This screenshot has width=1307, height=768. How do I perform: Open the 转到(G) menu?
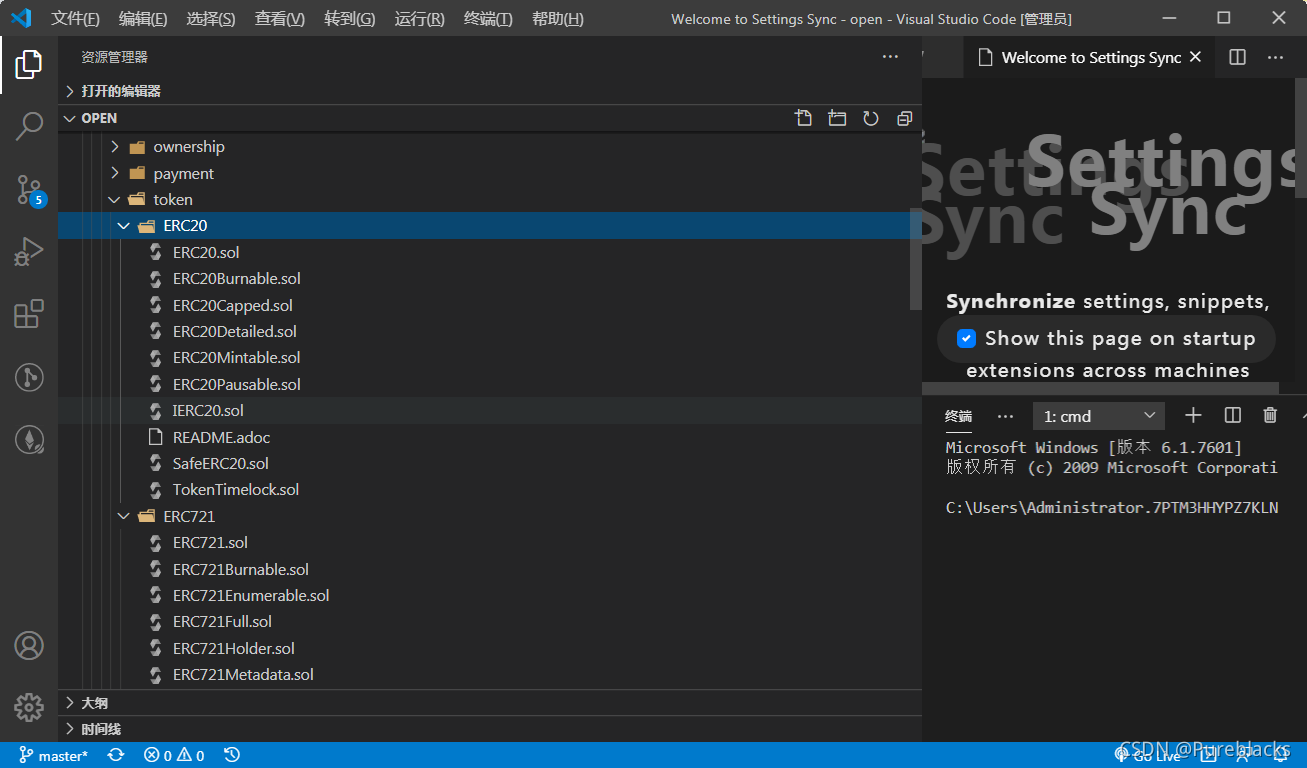point(350,19)
